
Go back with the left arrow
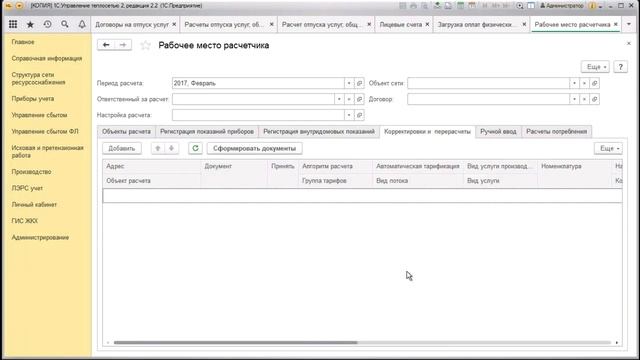106,45
